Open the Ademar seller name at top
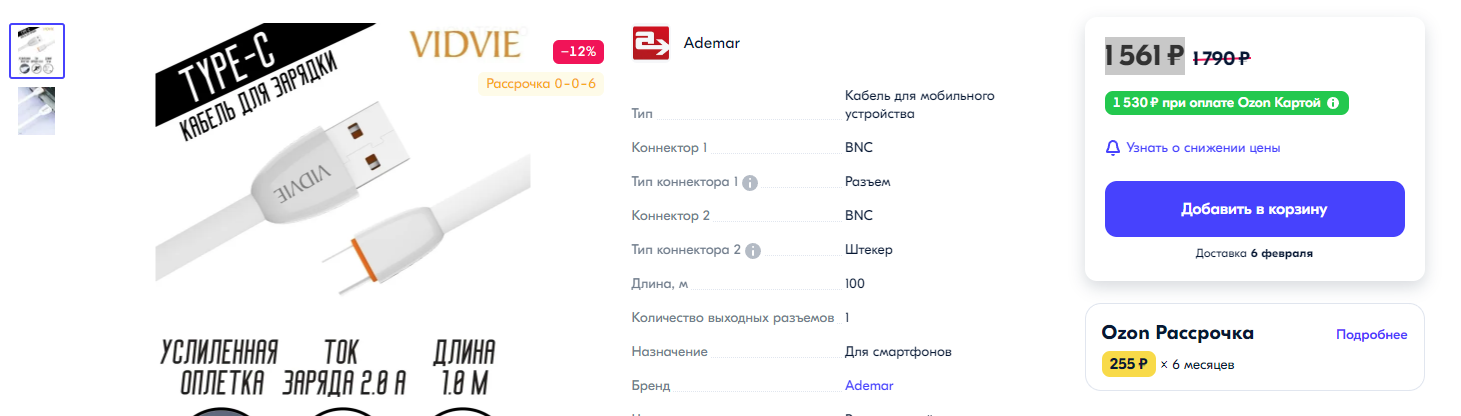1461x416 pixels. pos(711,43)
